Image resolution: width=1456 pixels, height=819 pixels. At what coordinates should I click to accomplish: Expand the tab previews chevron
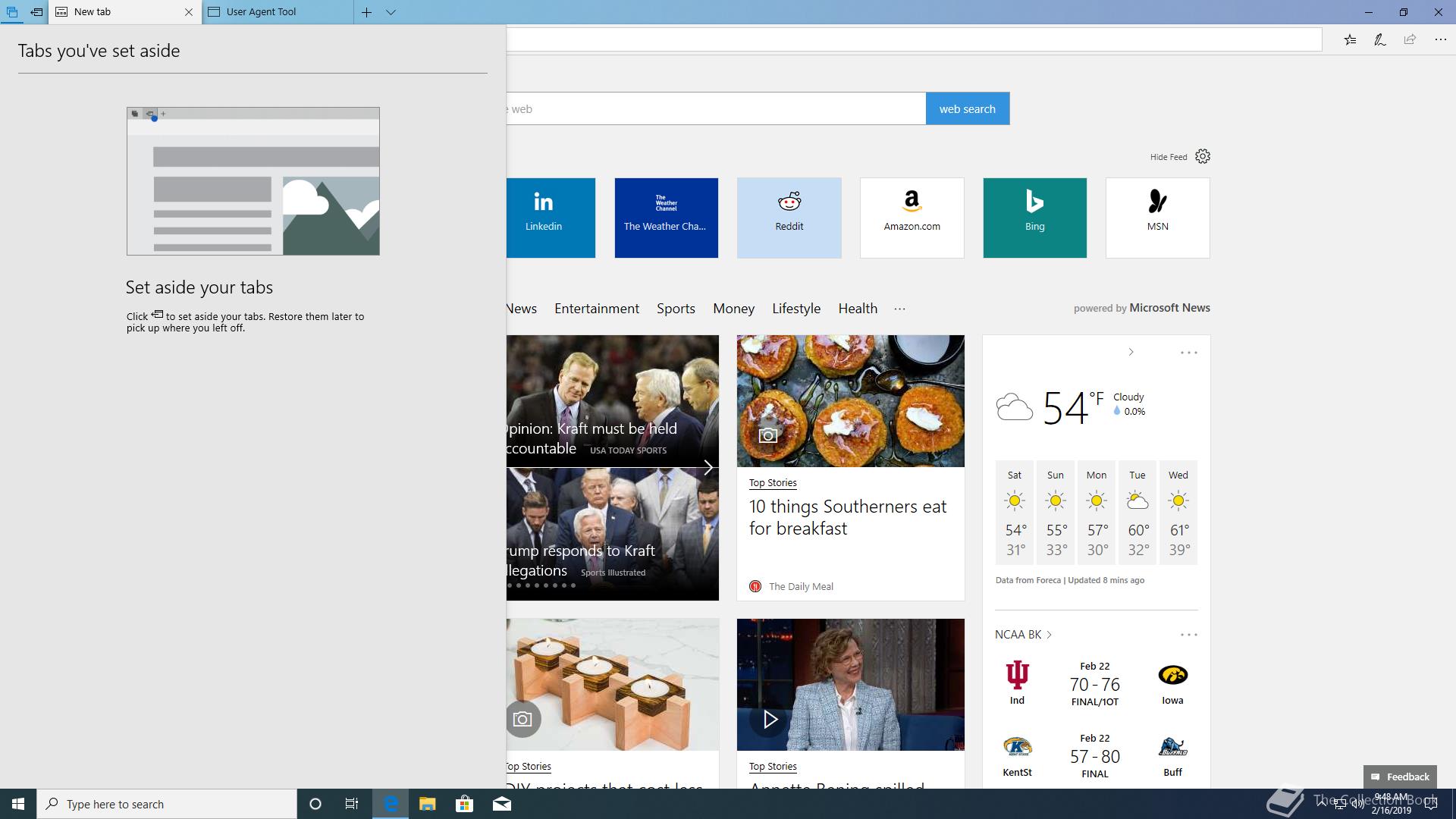[x=391, y=12]
